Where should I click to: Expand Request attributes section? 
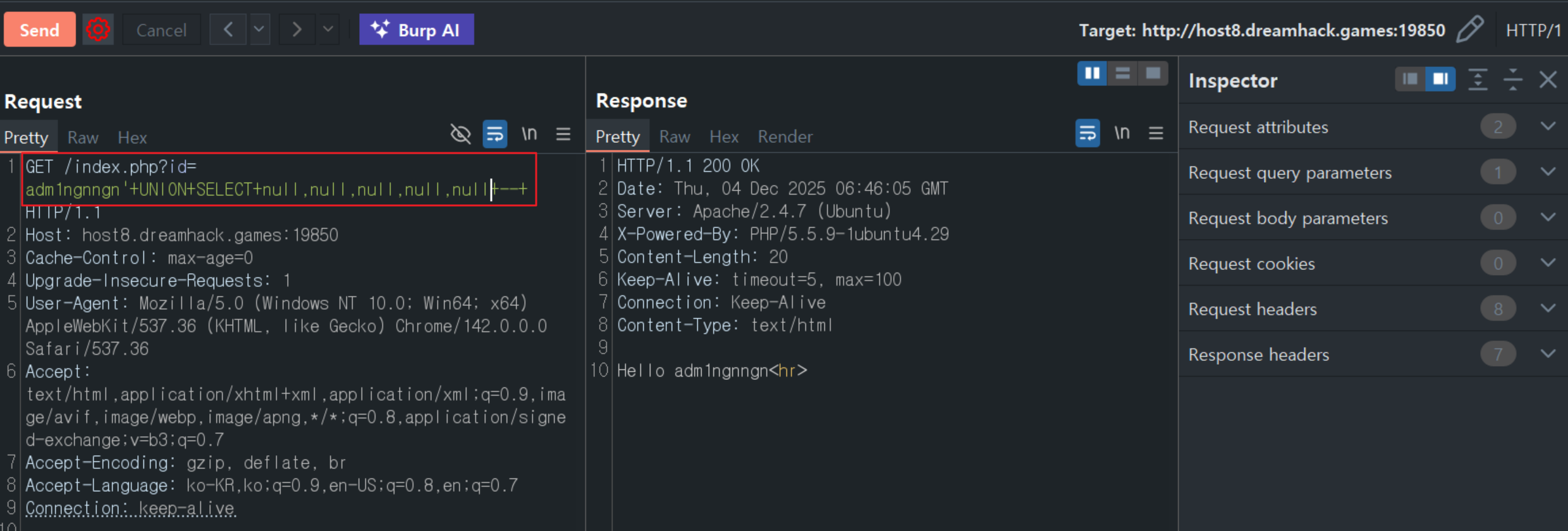[1548, 126]
